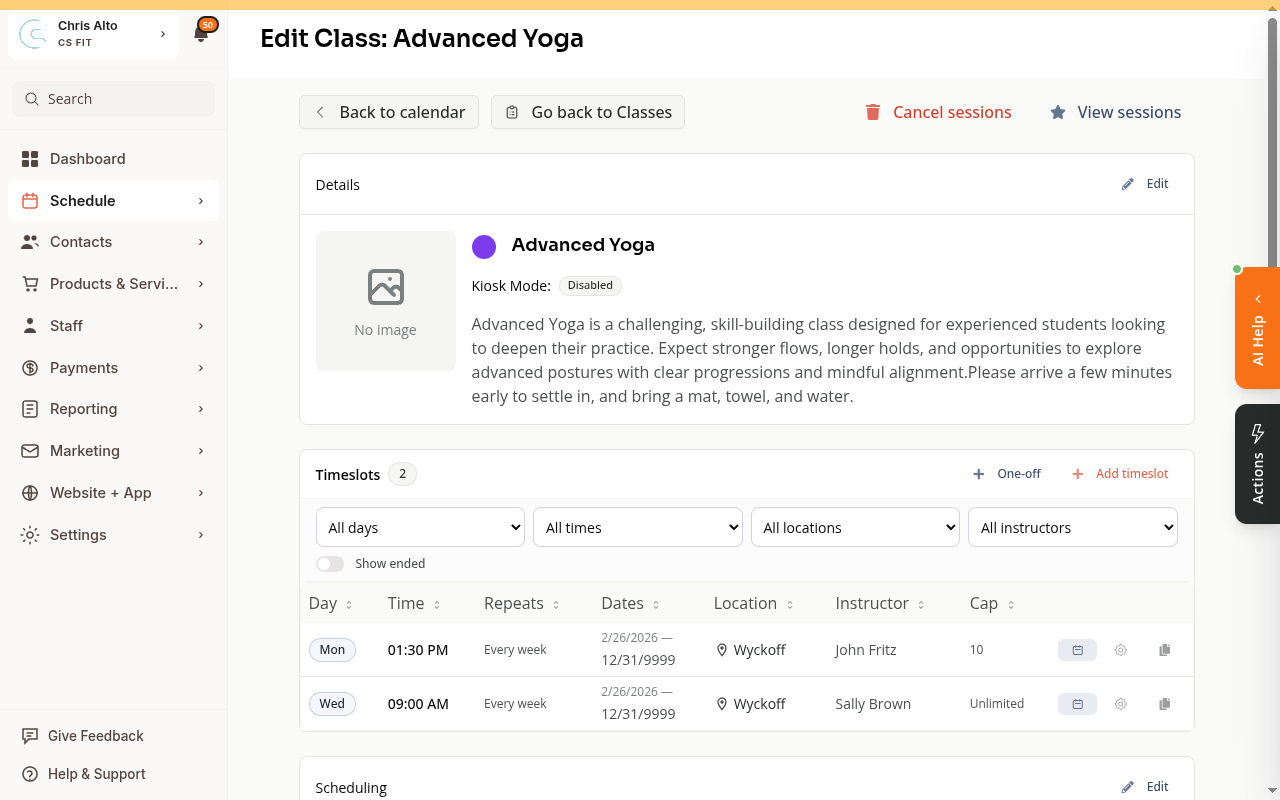
Task: Add a One-off timeslot
Action: (x=1007, y=474)
